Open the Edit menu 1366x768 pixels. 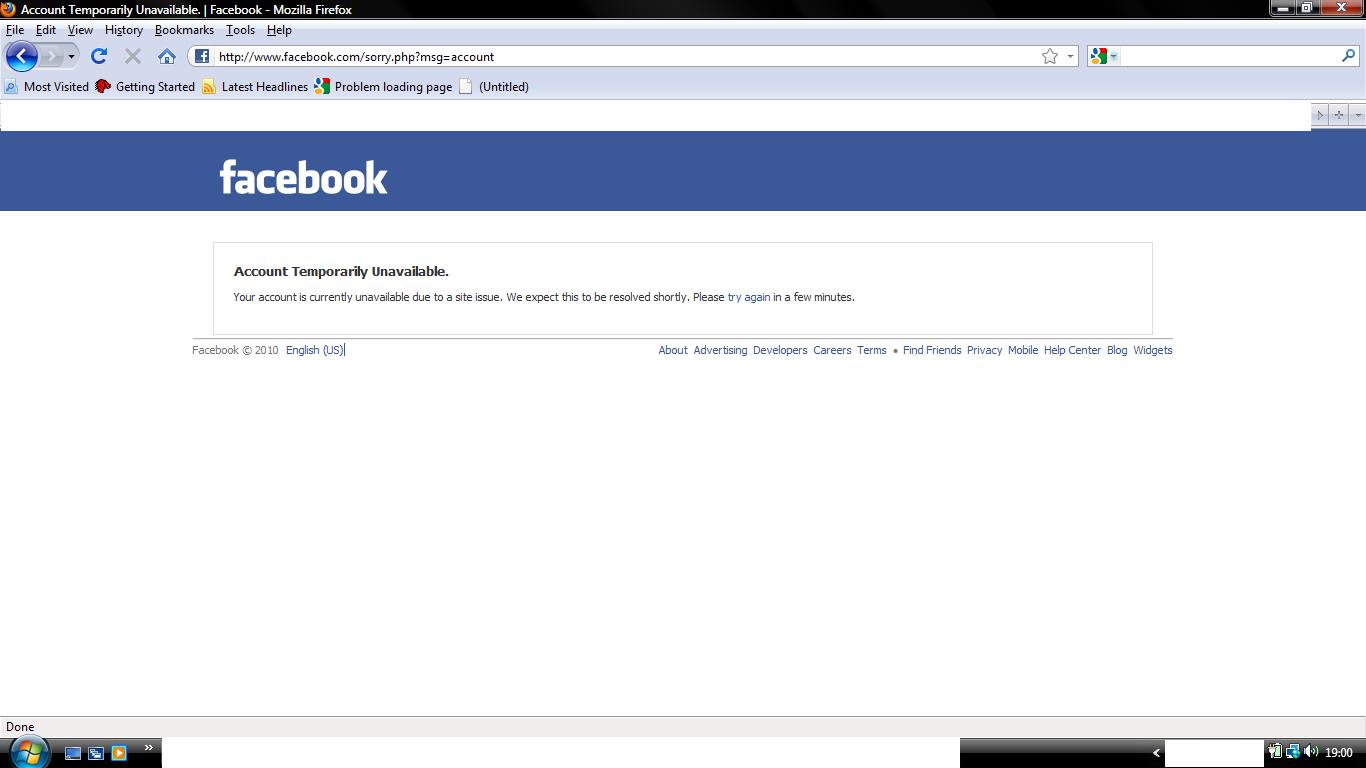pyautogui.click(x=46, y=30)
